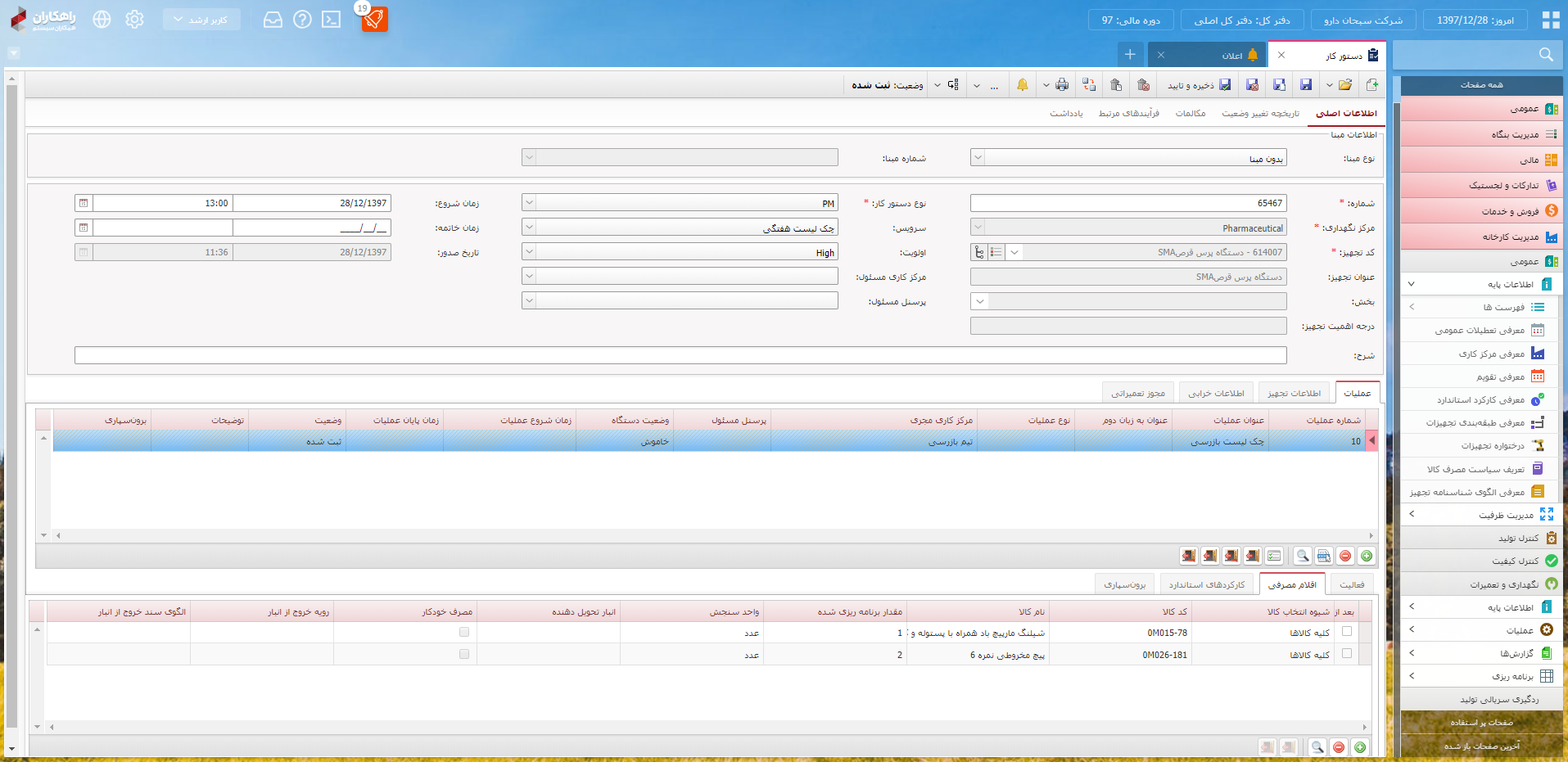Switch to اطلاعات خرابی tab
This screenshot has height=762, width=1568.
1216,393
